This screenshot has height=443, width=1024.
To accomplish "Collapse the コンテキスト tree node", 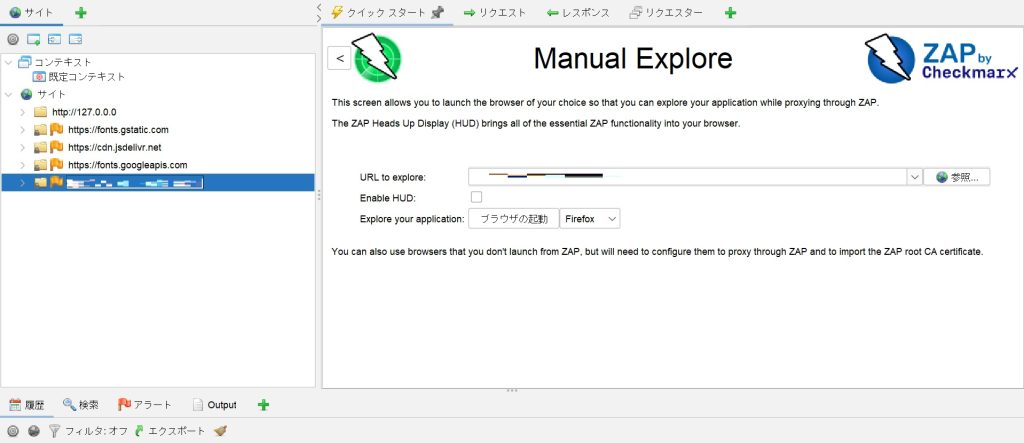I will point(8,62).
